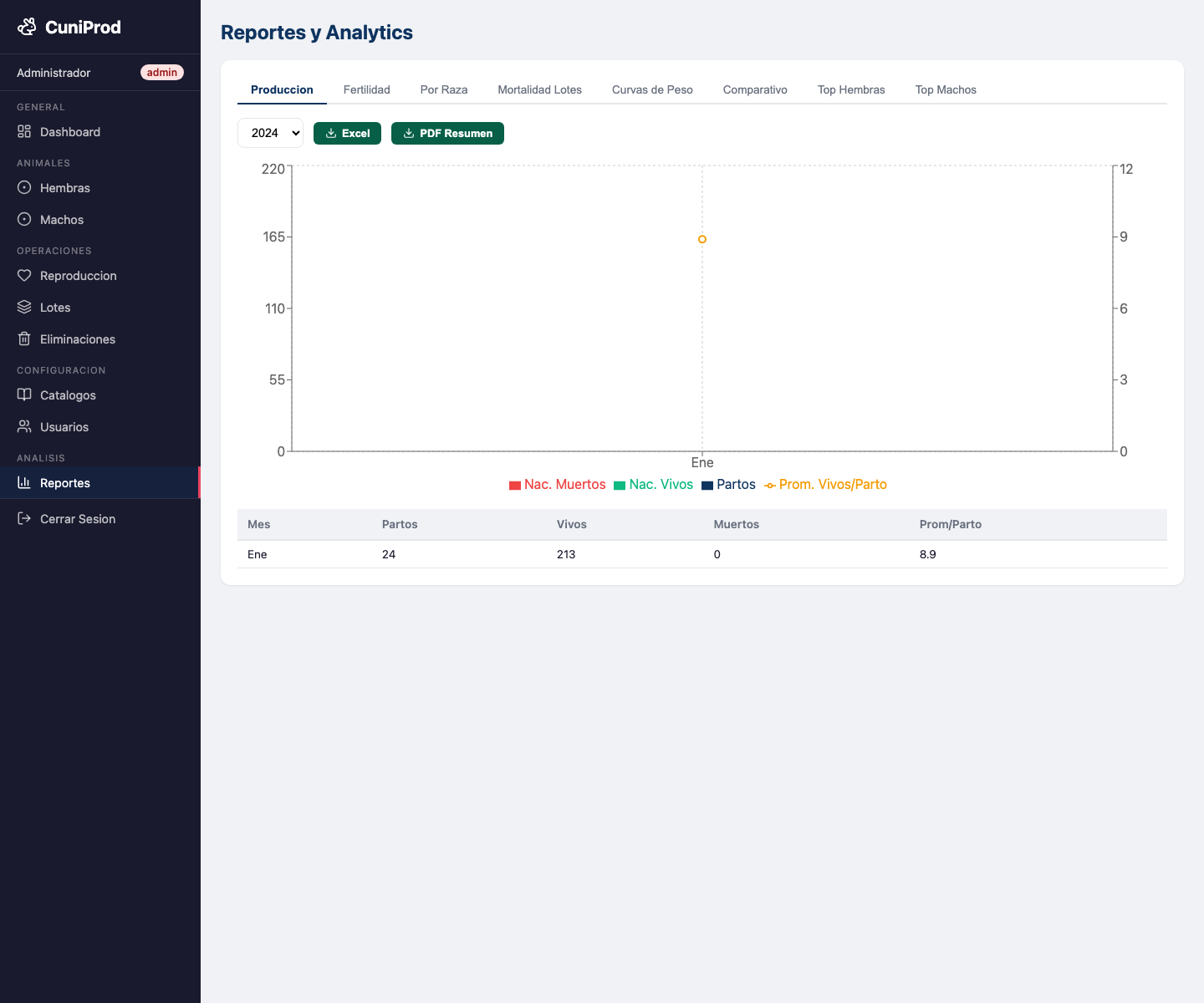The height and width of the screenshot is (1003, 1204).
Task: Click the Ene label on chart axis
Action: coord(702,462)
